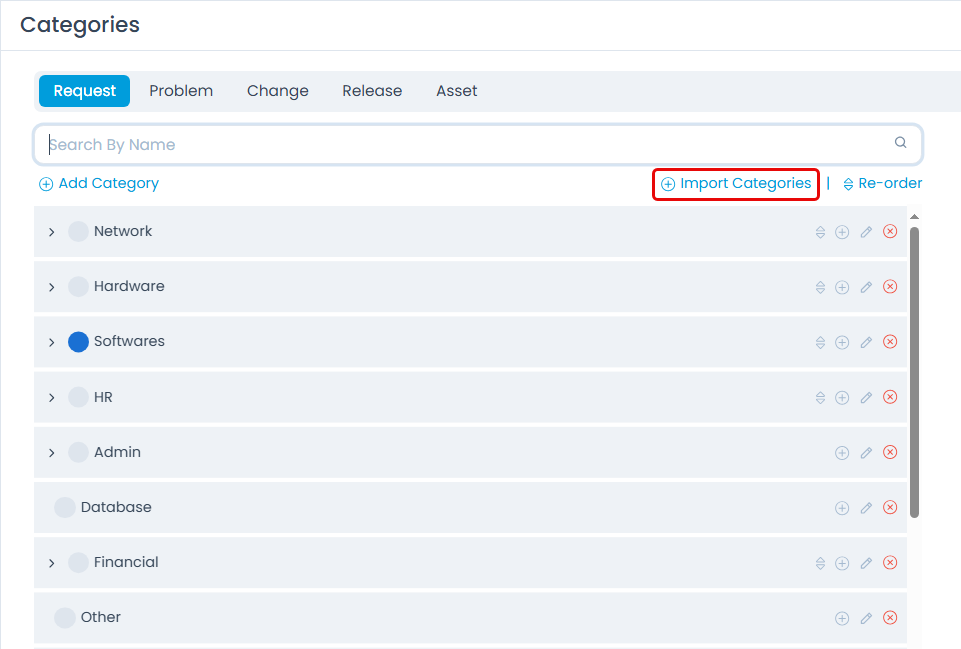This screenshot has width=961, height=649.
Task: Open the re-order icon on the HR row
Action: [819, 396]
